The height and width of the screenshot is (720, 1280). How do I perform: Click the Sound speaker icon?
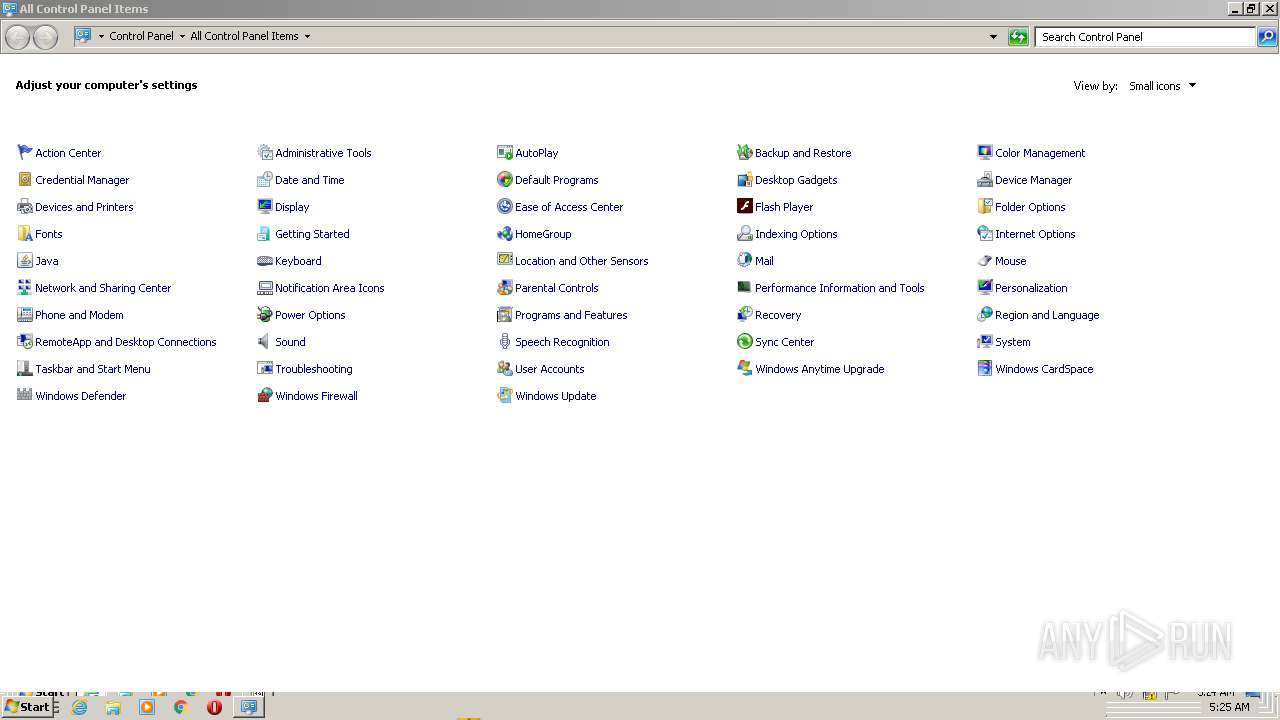265,342
